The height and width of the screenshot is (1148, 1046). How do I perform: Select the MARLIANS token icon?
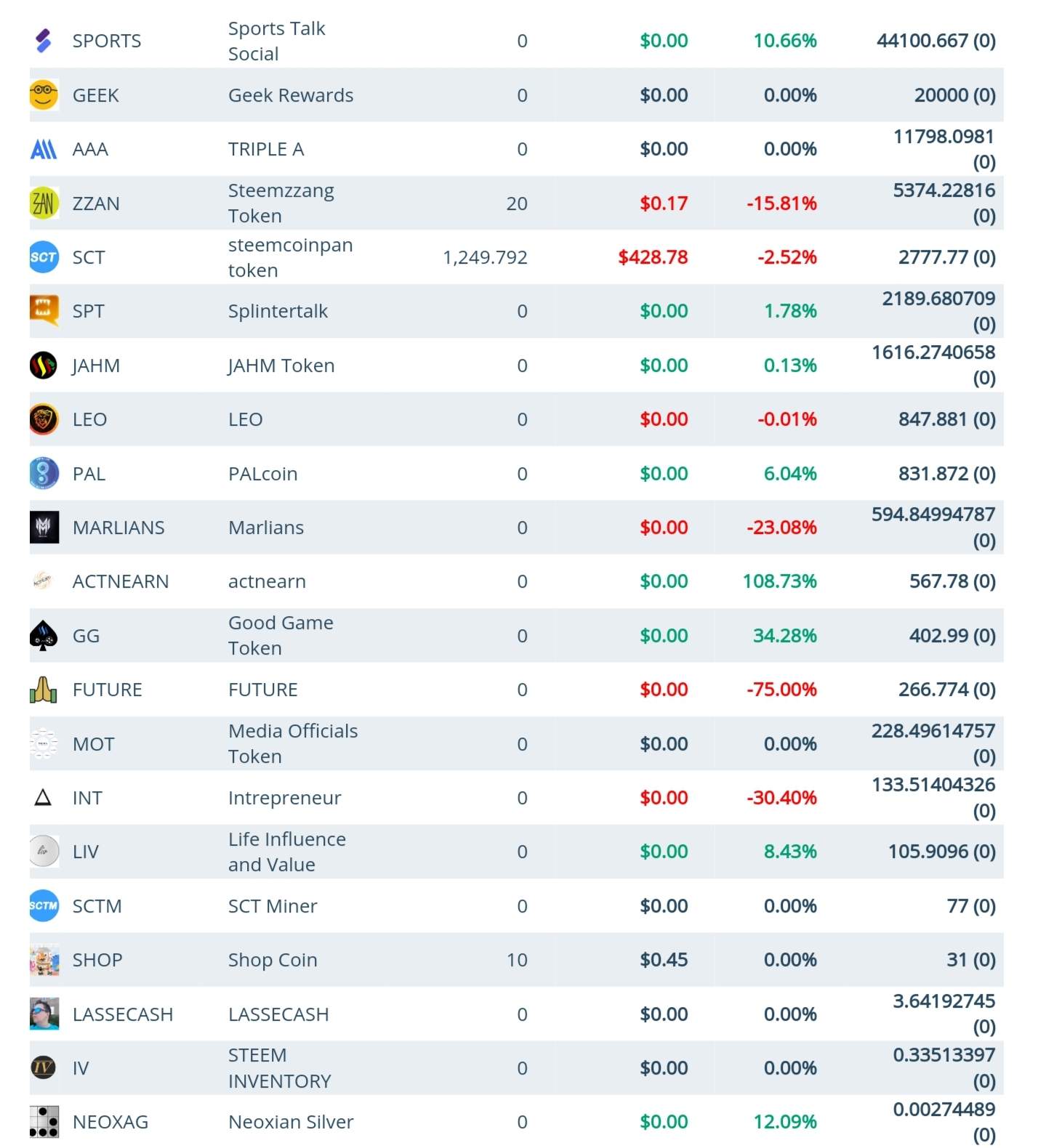coord(44,527)
